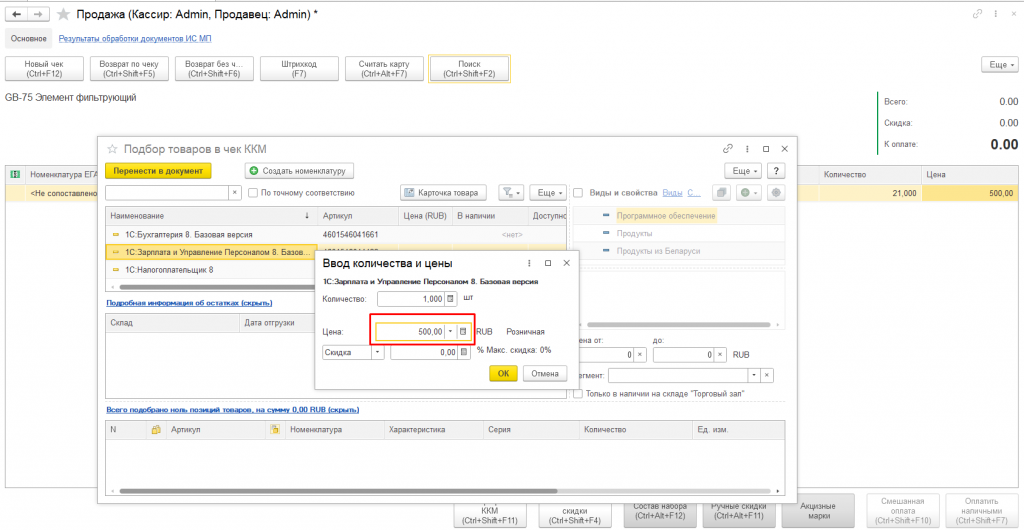Click Отмена to cancel quantity entry
This screenshot has width=1024, height=530.
click(544, 373)
